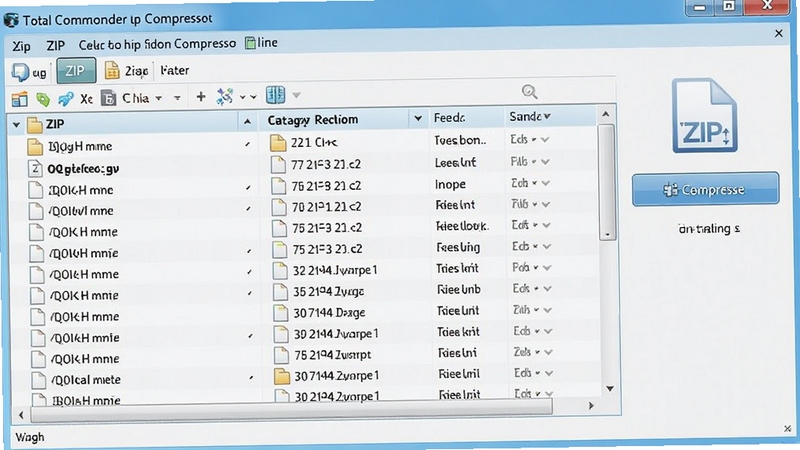Toggle checkmark beside IJQgH mme
Viewport: 800px width, 450px height.
pyautogui.click(x=247, y=145)
